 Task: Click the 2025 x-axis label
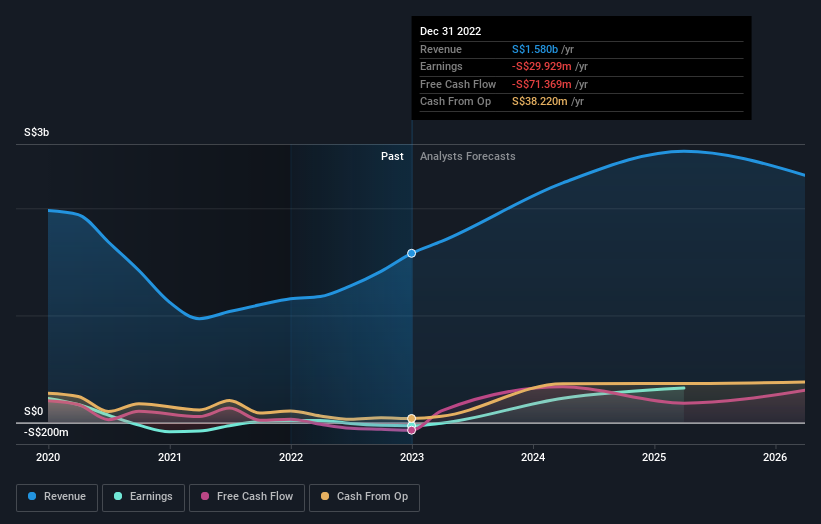[654, 457]
